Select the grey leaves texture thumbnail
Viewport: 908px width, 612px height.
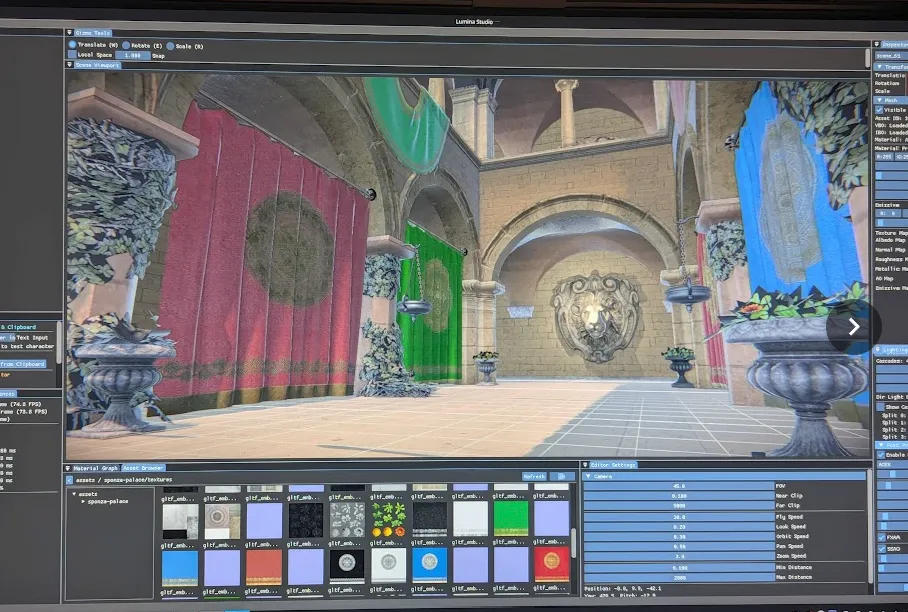[x=347, y=519]
